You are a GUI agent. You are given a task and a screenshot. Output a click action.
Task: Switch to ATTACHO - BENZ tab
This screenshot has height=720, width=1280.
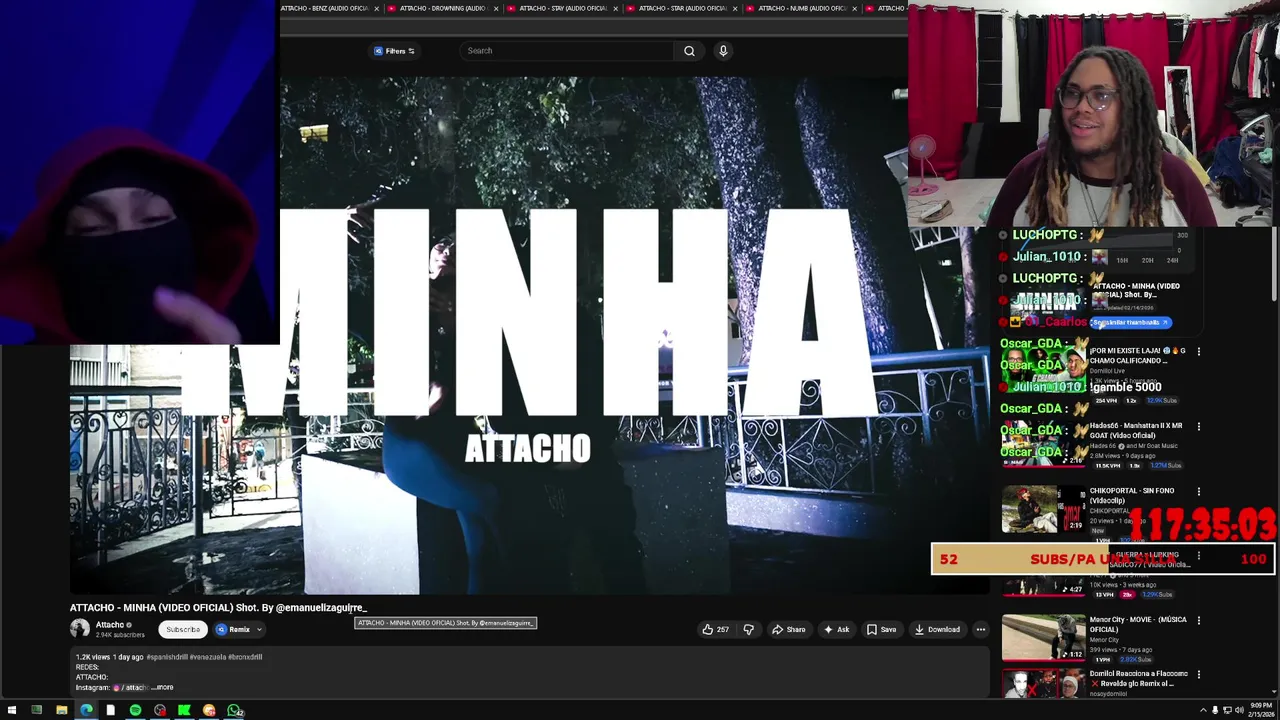click(x=324, y=8)
